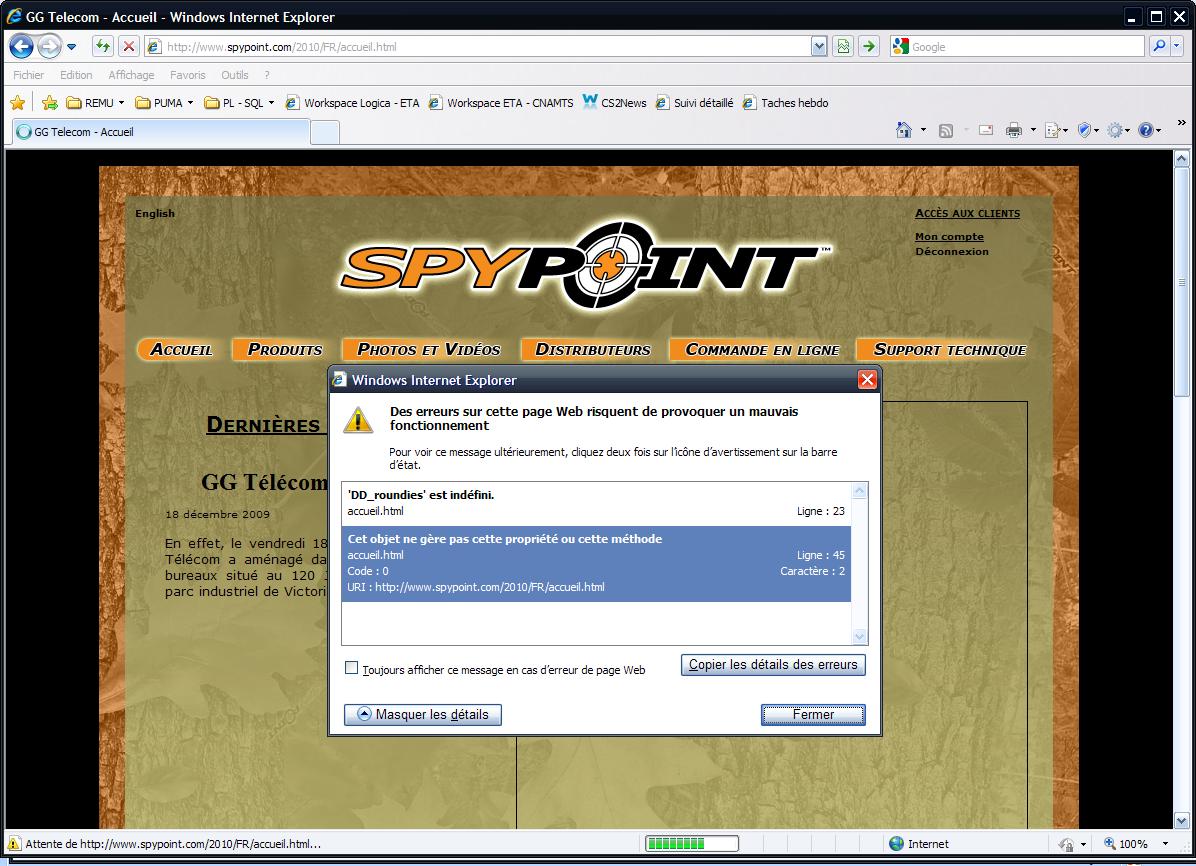Screen dimensions: 1196x866
Task: Open the Safety shield menu
Action: (1088, 130)
